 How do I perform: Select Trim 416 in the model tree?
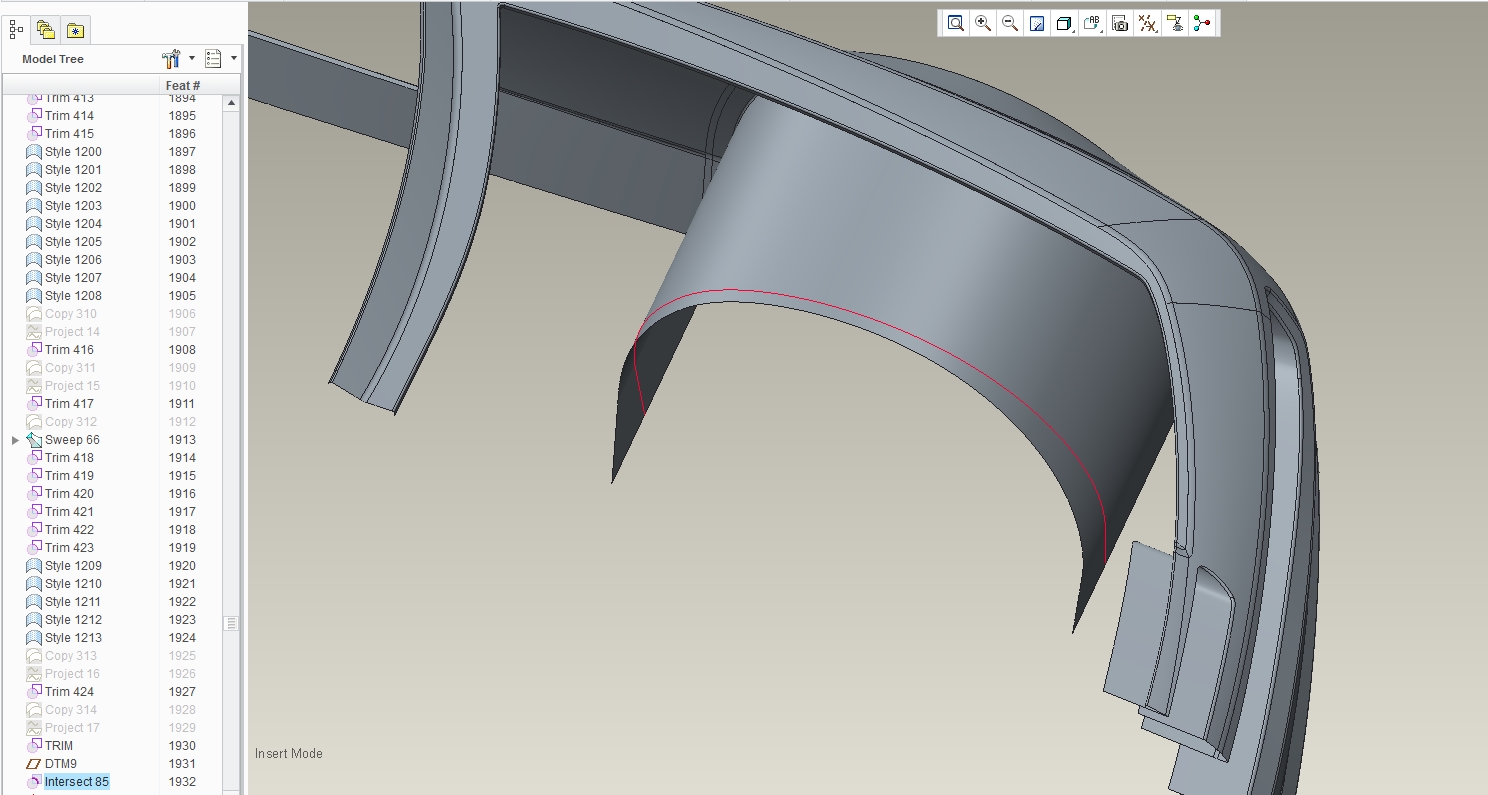[69, 350]
